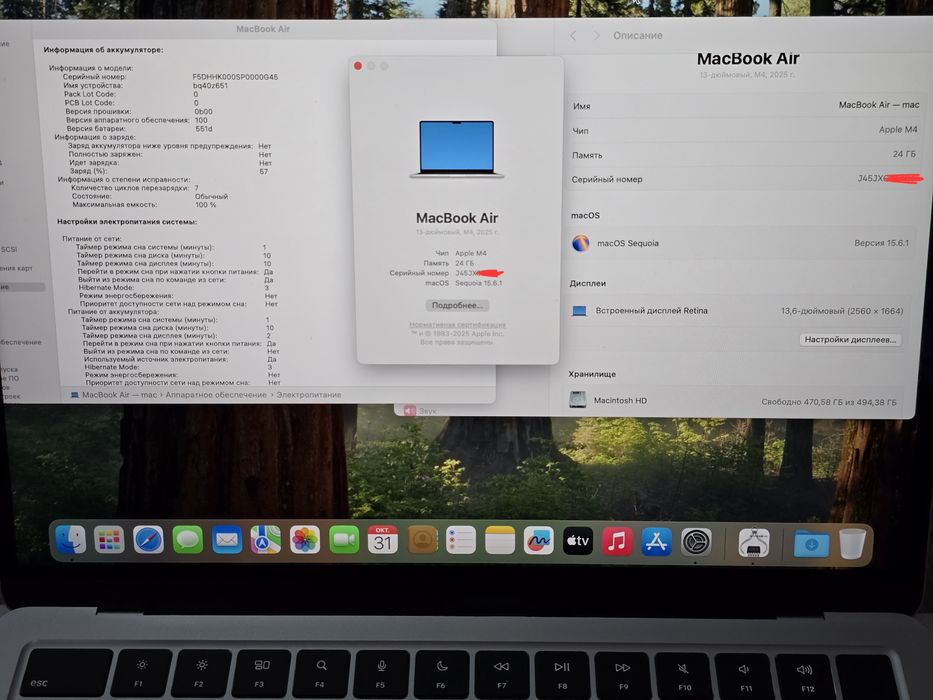Screen dimensions: 933x700
Task: Select SCSI item in System Information sidebar
Action: pyautogui.click(x=9, y=249)
